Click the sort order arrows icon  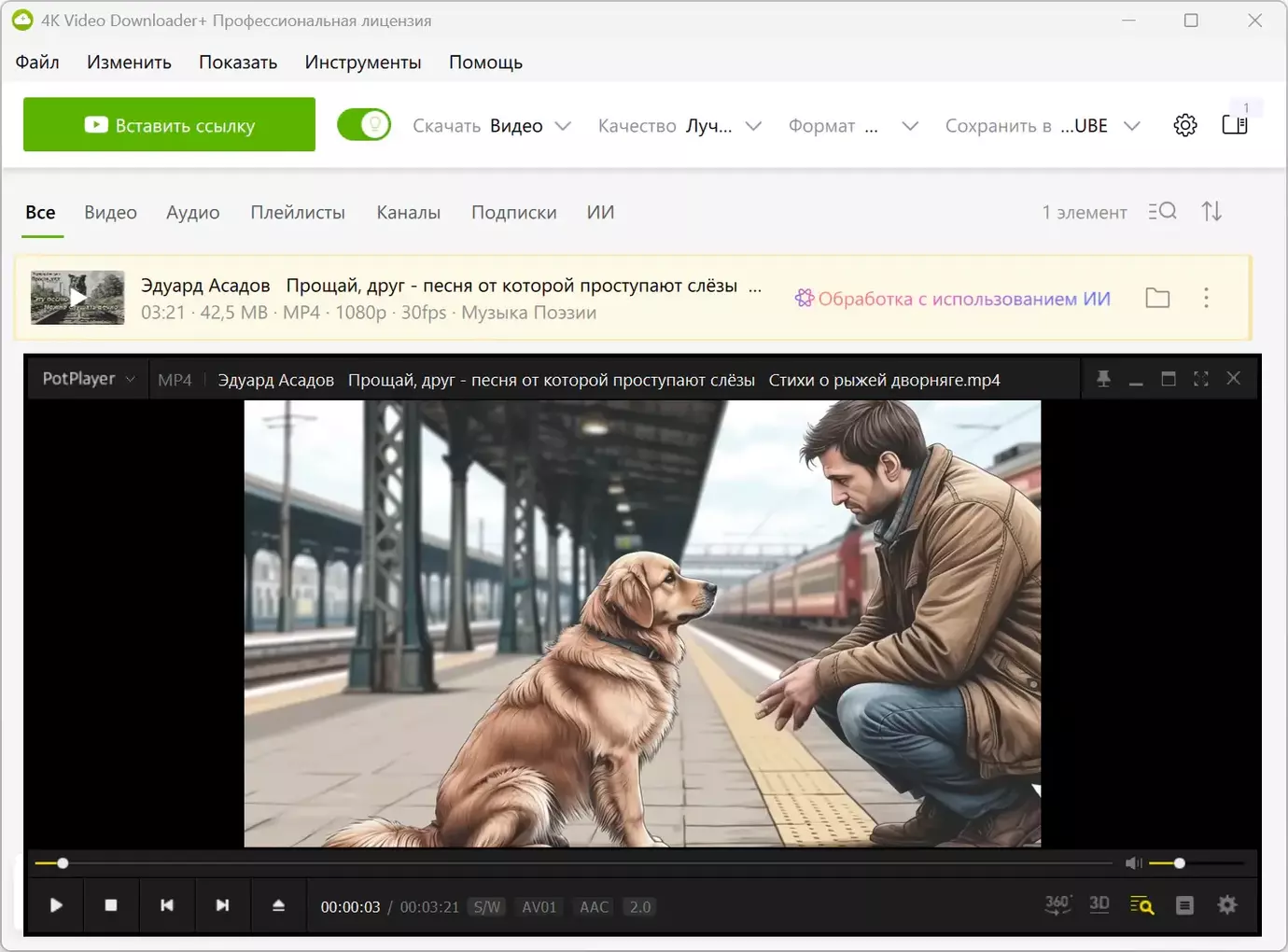pos(1211,212)
